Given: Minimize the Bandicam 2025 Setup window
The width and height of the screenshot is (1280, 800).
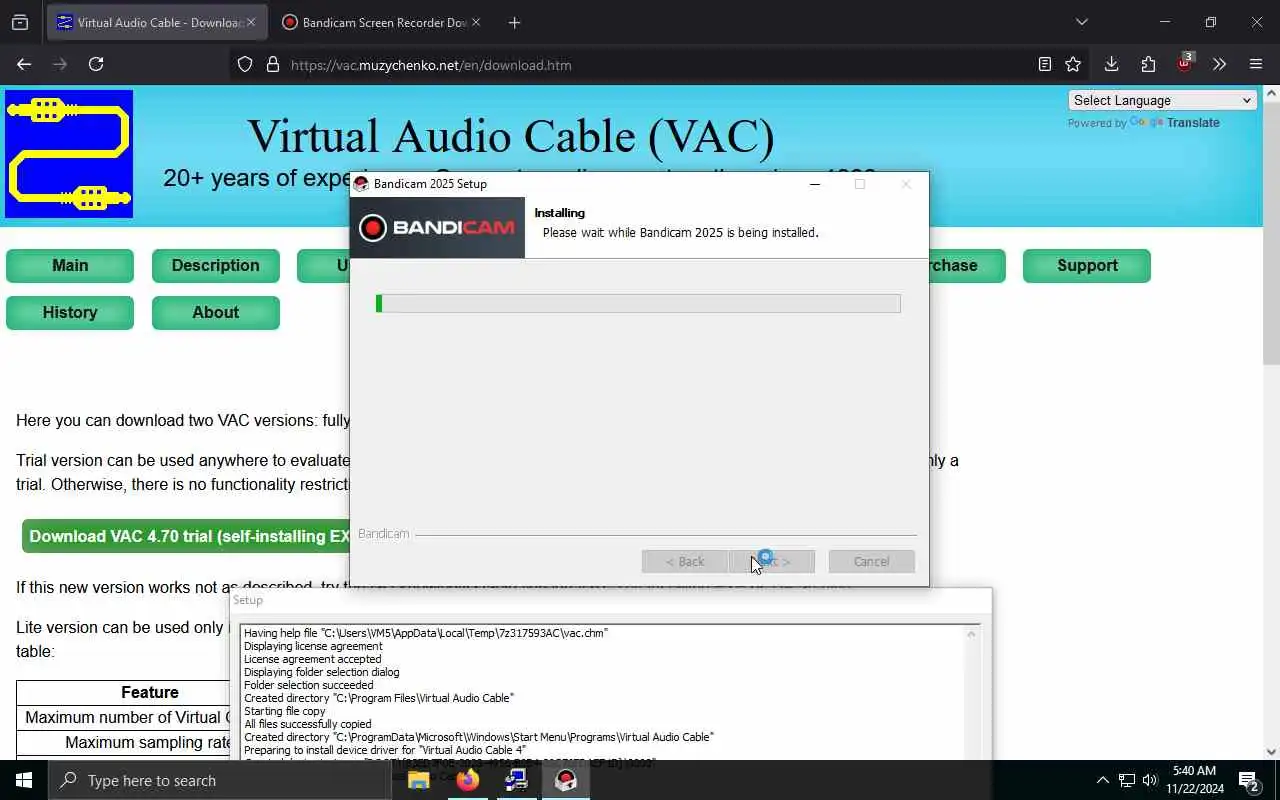Looking at the screenshot, I should pos(814,184).
